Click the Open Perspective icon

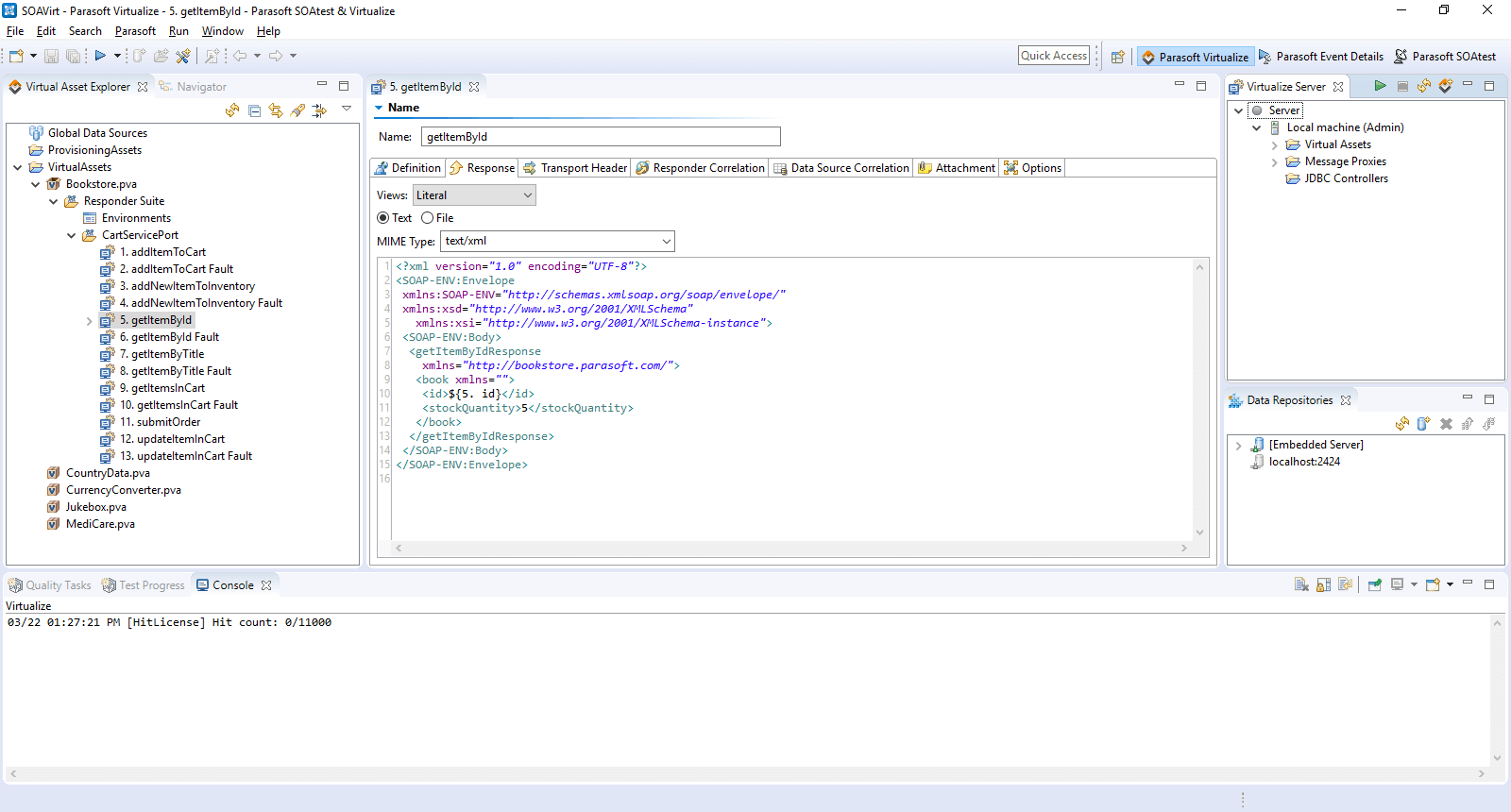1118,57
